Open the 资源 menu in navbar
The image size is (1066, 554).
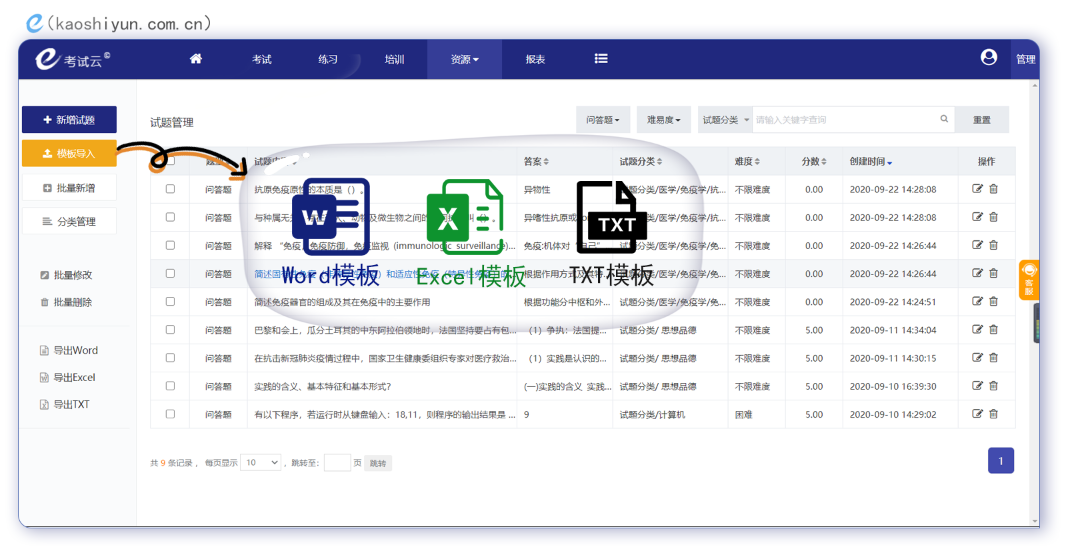[464, 60]
